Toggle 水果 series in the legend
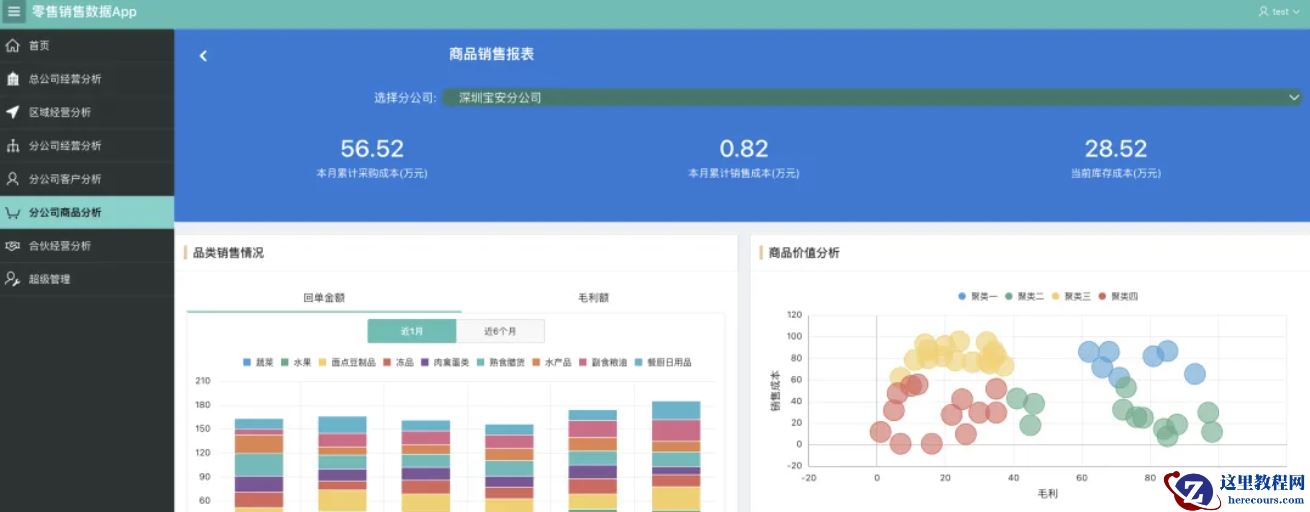 pos(296,362)
